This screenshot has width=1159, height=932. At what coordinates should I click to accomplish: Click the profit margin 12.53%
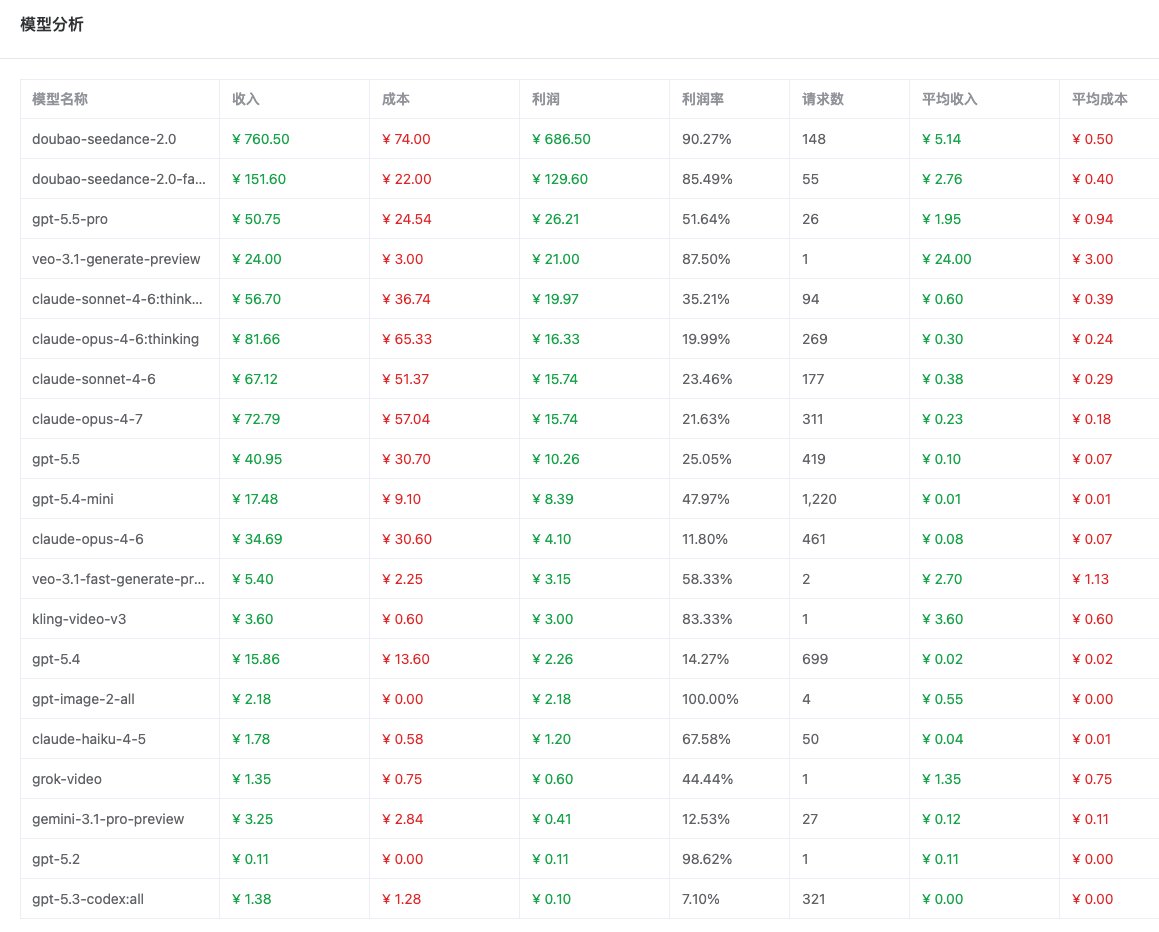point(706,819)
